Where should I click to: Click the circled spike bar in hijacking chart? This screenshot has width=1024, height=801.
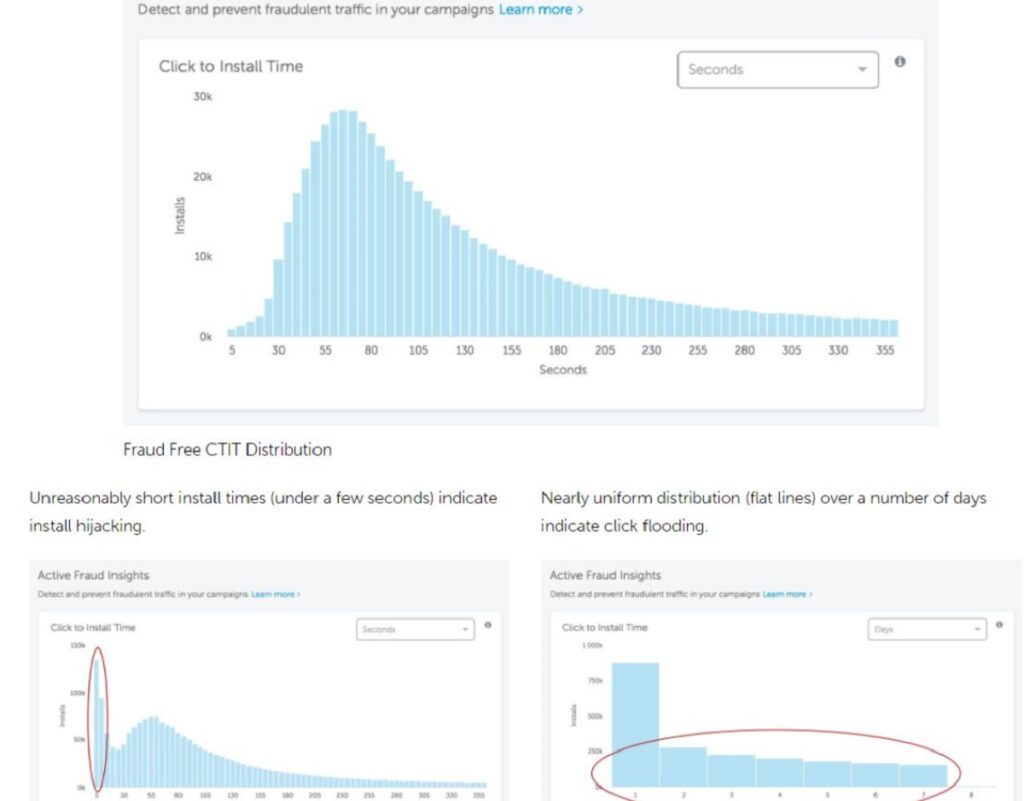pyautogui.click(x=97, y=723)
